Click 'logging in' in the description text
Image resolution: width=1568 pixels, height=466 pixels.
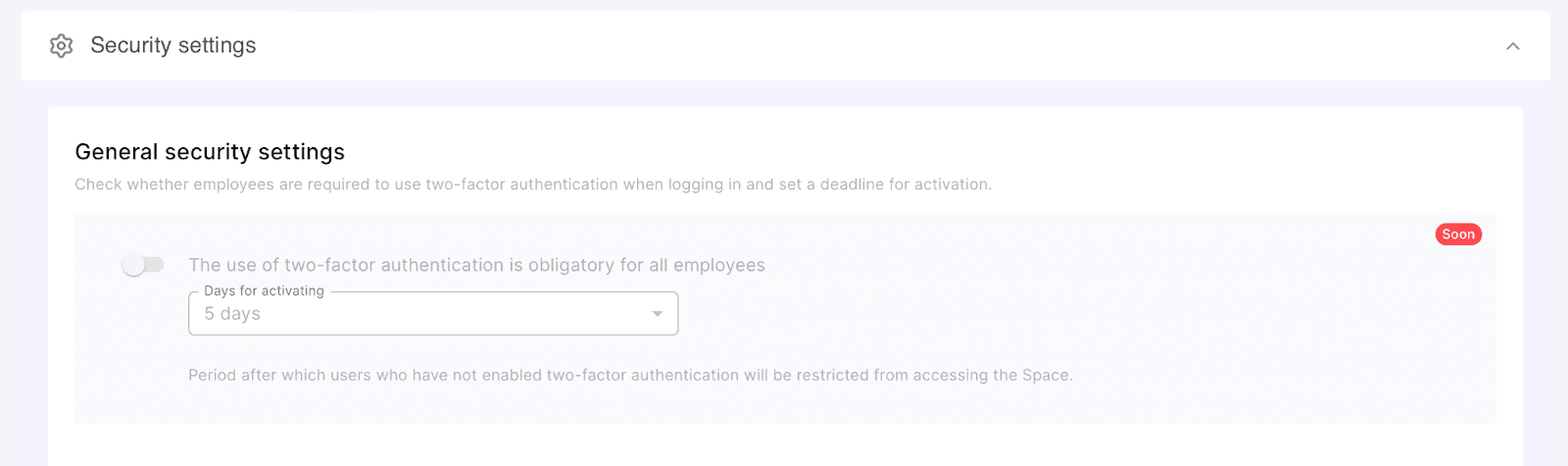click(x=704, y=184)
